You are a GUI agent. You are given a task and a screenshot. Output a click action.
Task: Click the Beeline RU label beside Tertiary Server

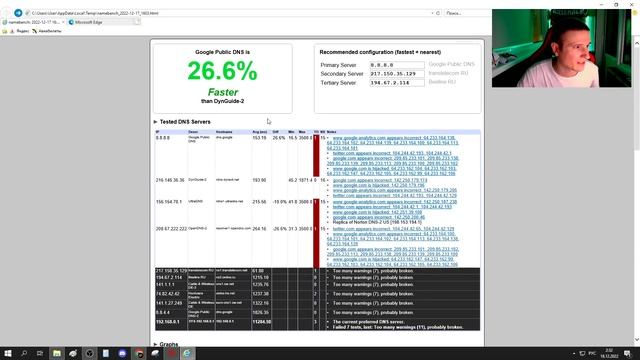pyautogui.click(x=442, y=82)
